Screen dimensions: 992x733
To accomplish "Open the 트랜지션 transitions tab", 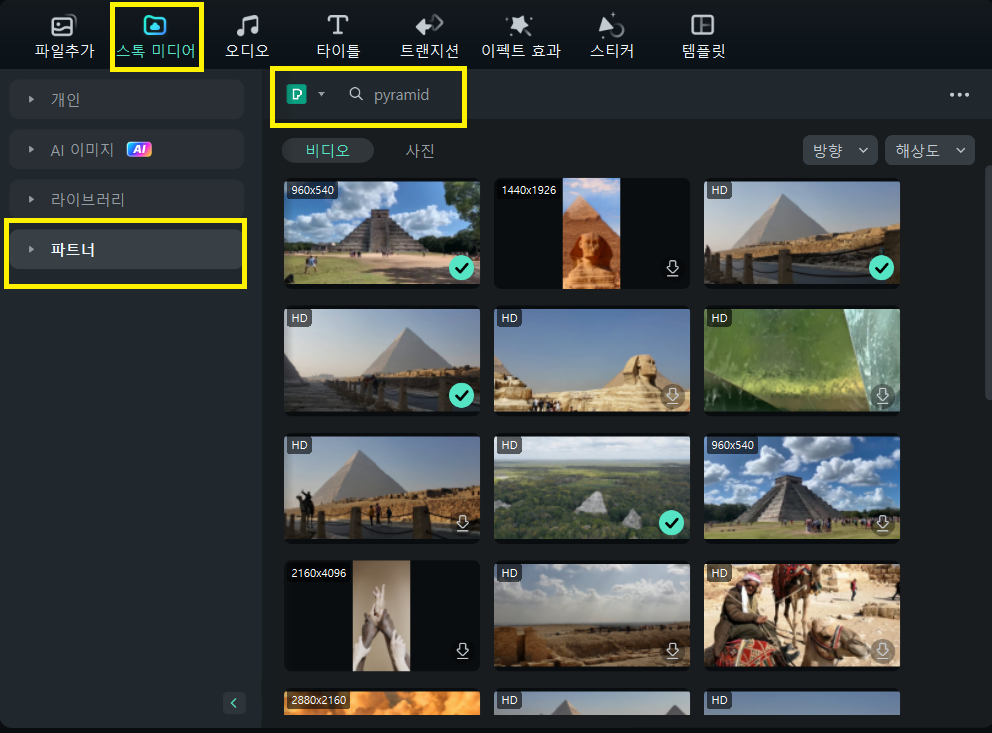I will (429, 37).
